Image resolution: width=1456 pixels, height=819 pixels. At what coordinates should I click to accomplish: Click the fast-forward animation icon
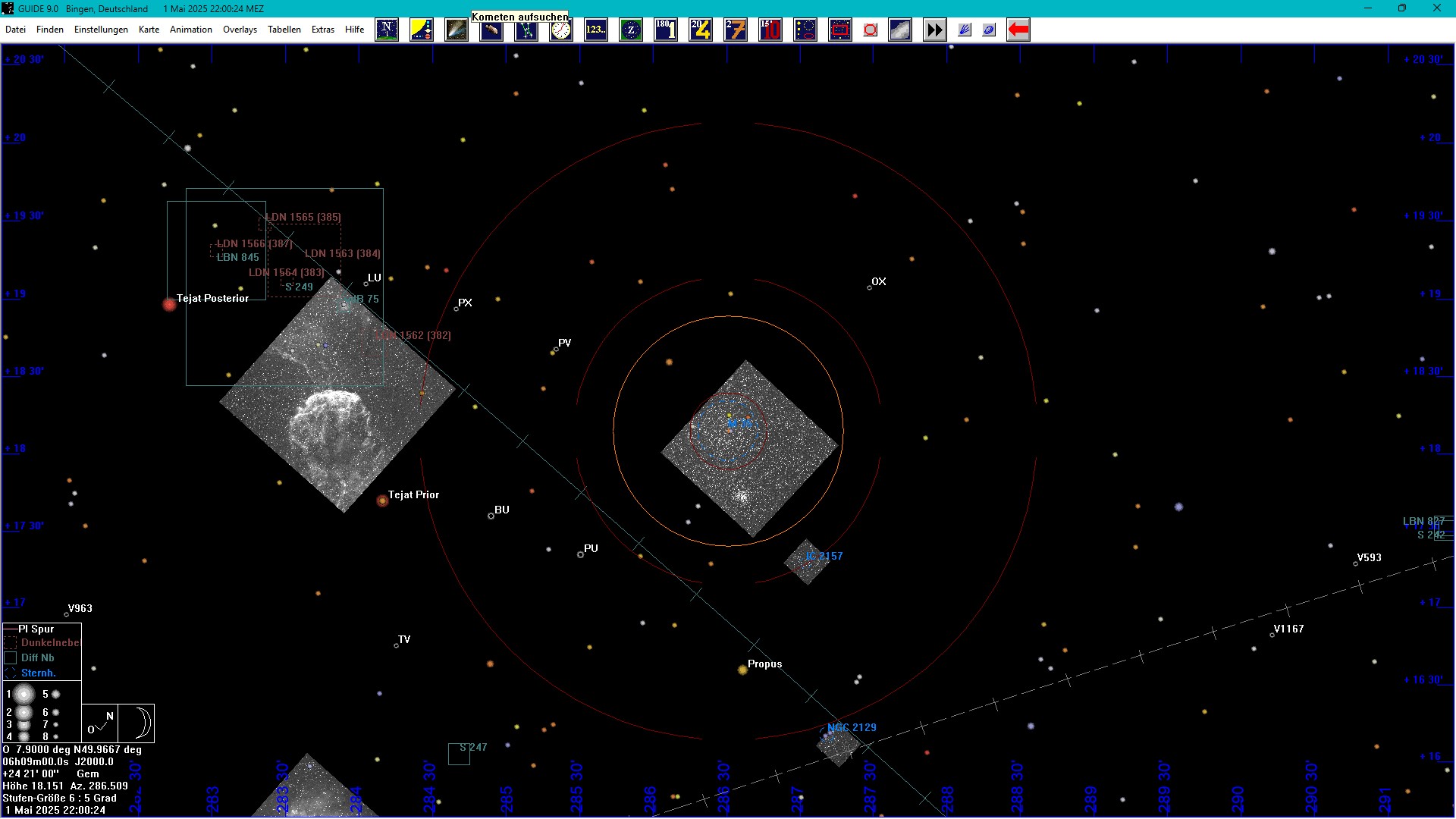(x=935, y=30)
